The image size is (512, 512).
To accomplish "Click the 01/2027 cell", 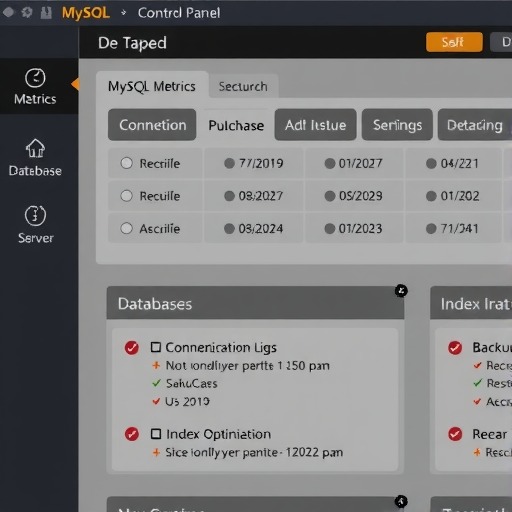I will coord(354,163).
